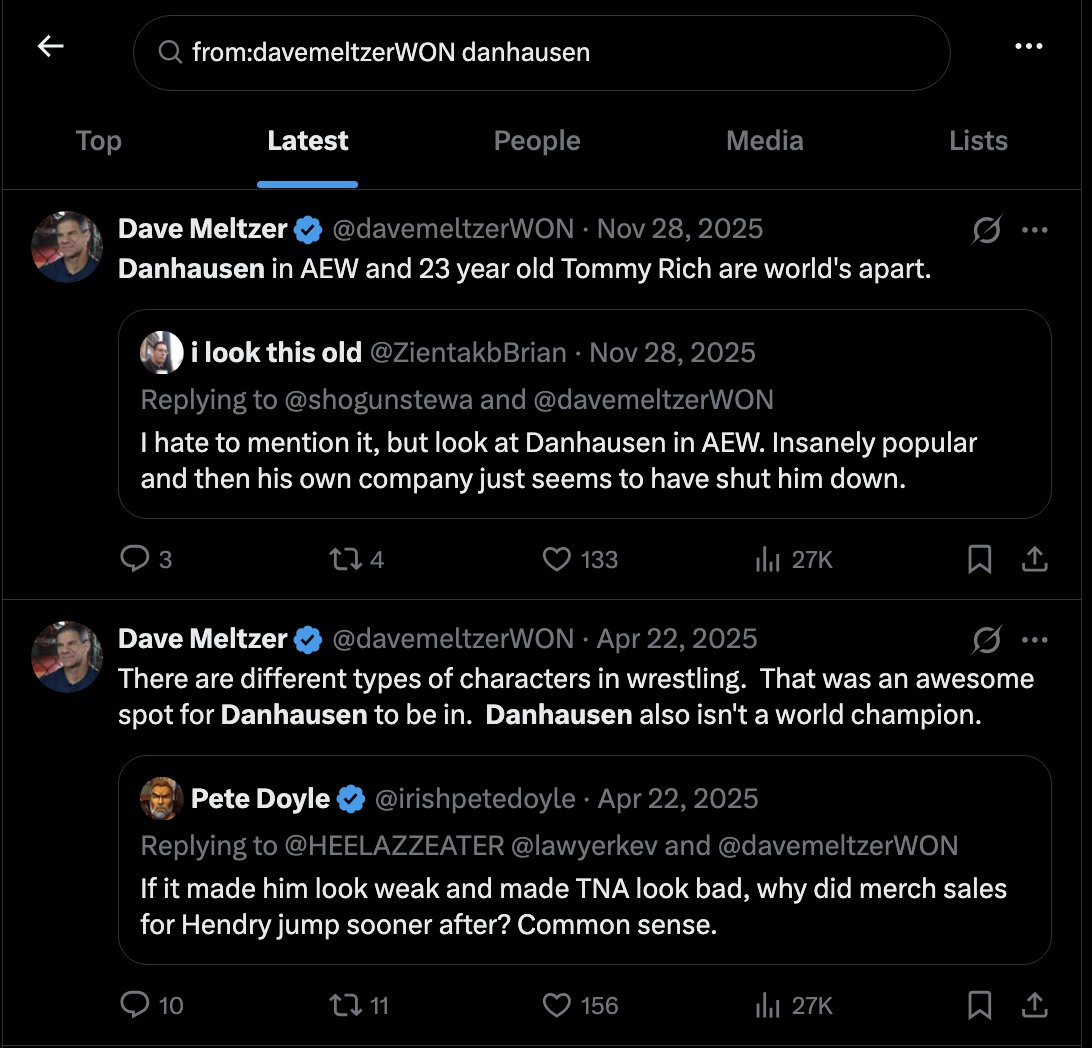This screenshot has width=1092, height=1048.
Task: Open the more menu on Apr 22 tweet
Action: tap(1034, 640)
